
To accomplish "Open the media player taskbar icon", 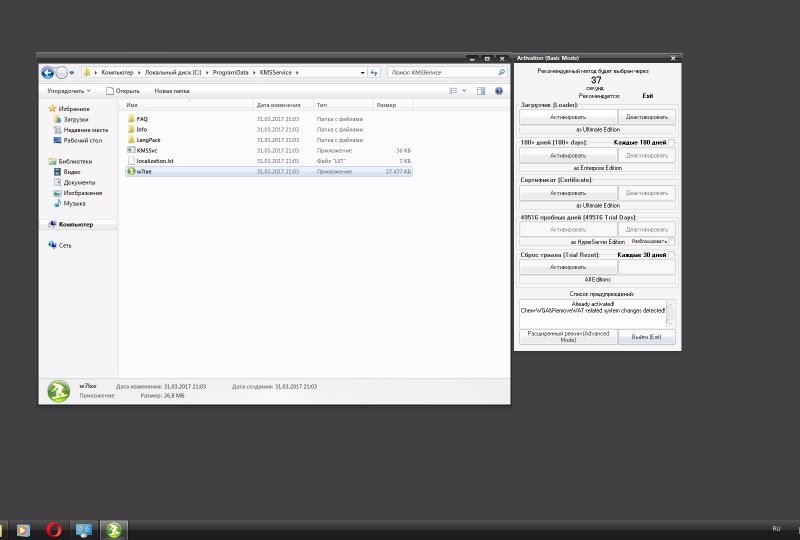I will coord(23,530).
